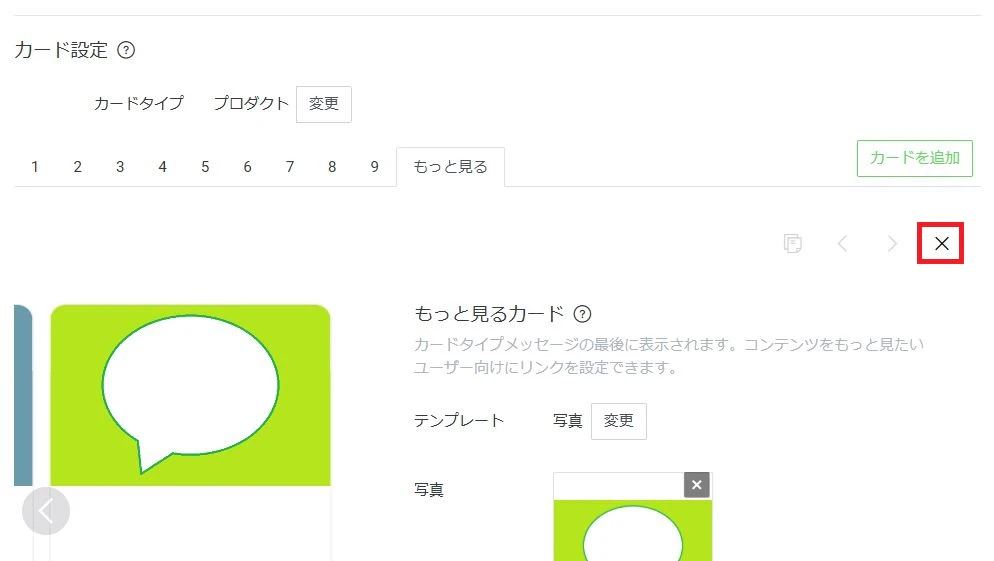This screenshot has width=994, height=561.
Task: Go to previous preview card with round arrow
Action: [46, 511]
